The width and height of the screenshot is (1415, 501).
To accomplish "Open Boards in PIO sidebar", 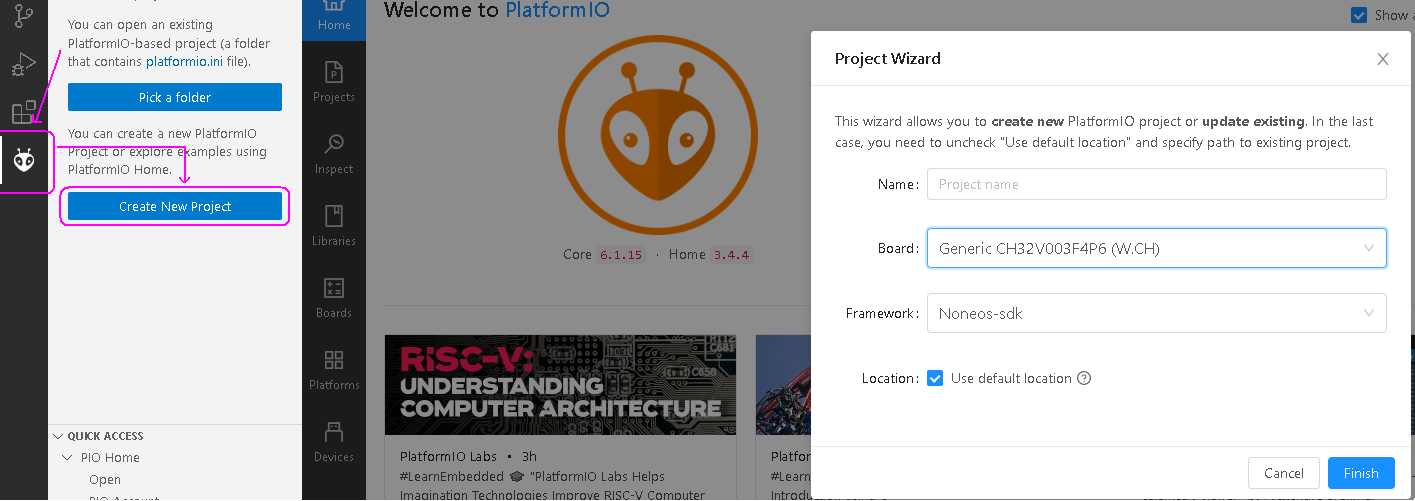I will pyautogui.click(x=334, y=298).
